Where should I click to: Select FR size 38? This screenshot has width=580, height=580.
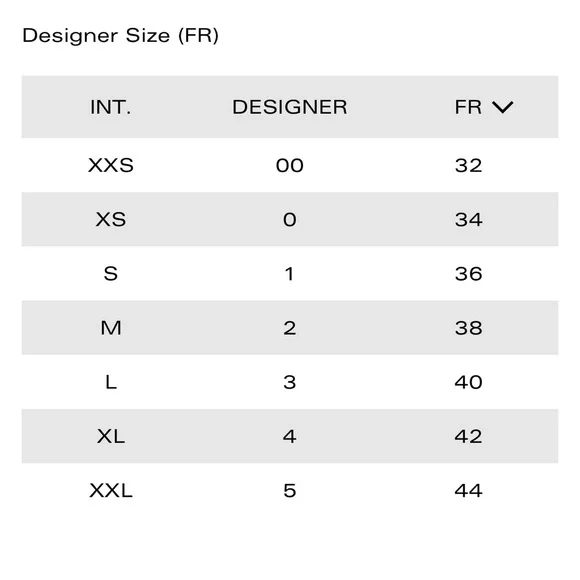tap(468, 328)
